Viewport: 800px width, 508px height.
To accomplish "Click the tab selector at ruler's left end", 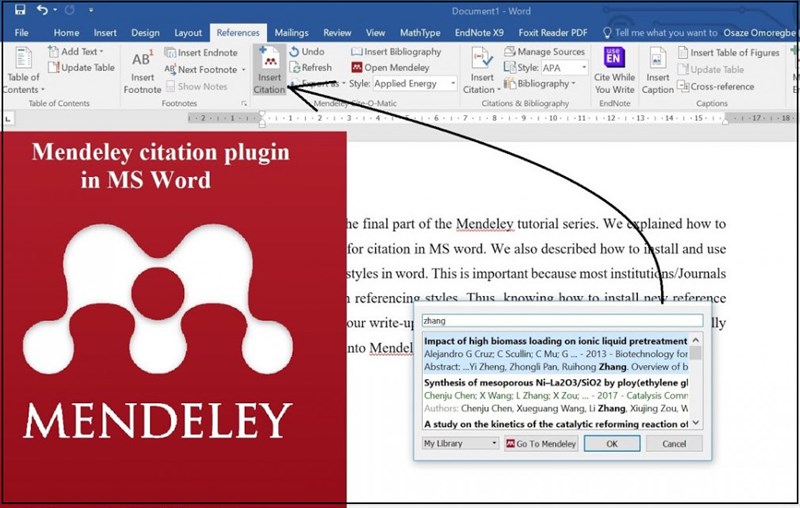I will tap(8, 119).
